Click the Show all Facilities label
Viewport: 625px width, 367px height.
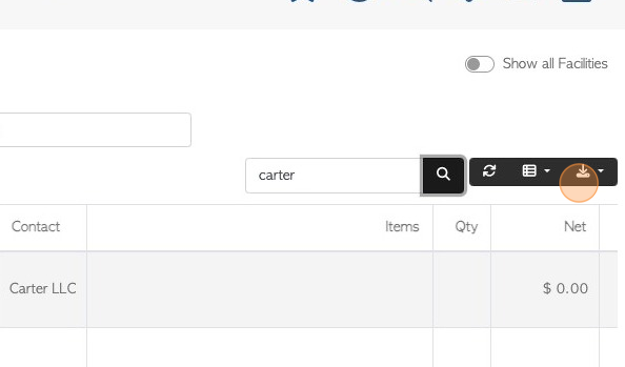(x=555, y=63)
